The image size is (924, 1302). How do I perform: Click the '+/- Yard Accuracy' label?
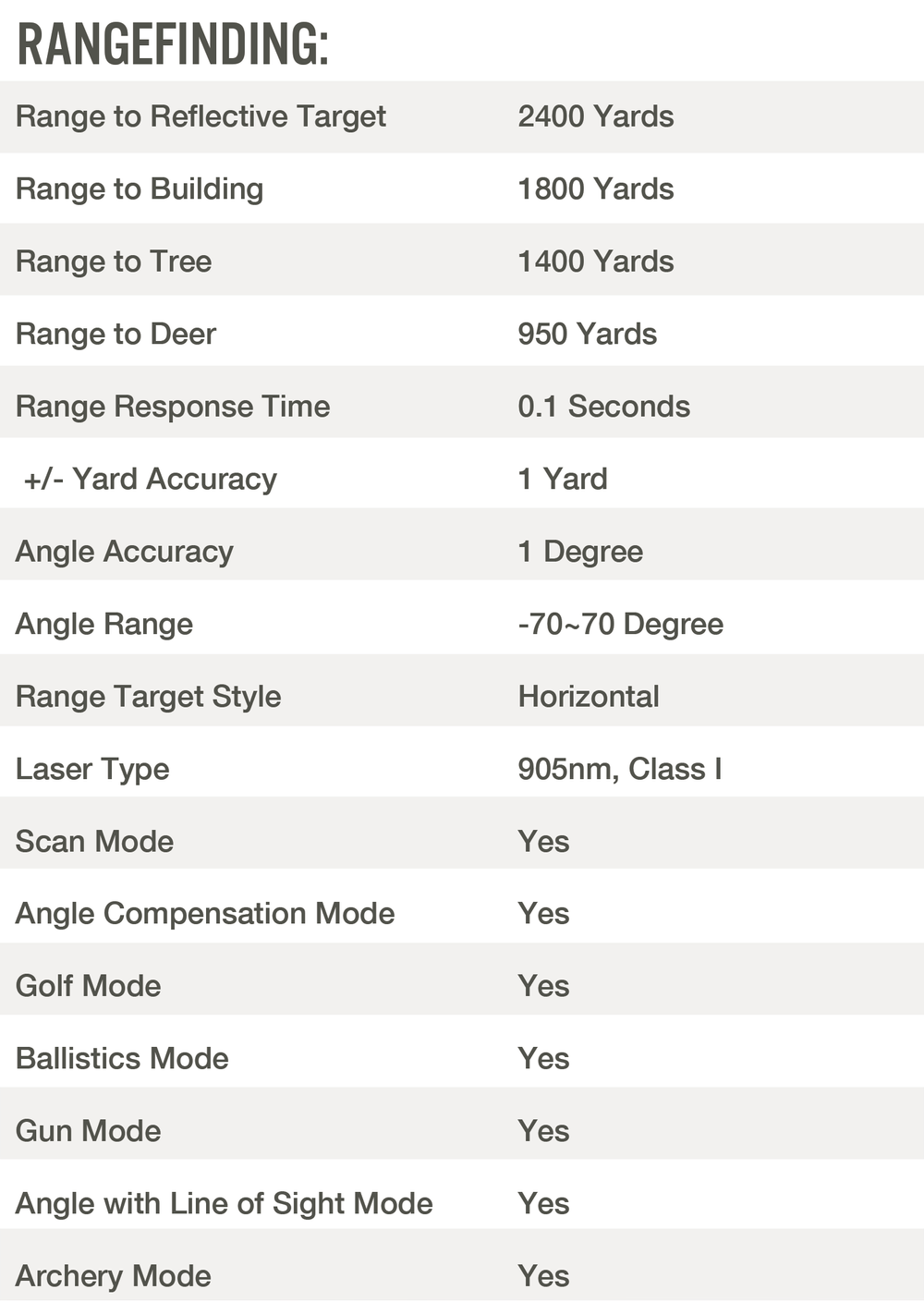click(150, 479)
